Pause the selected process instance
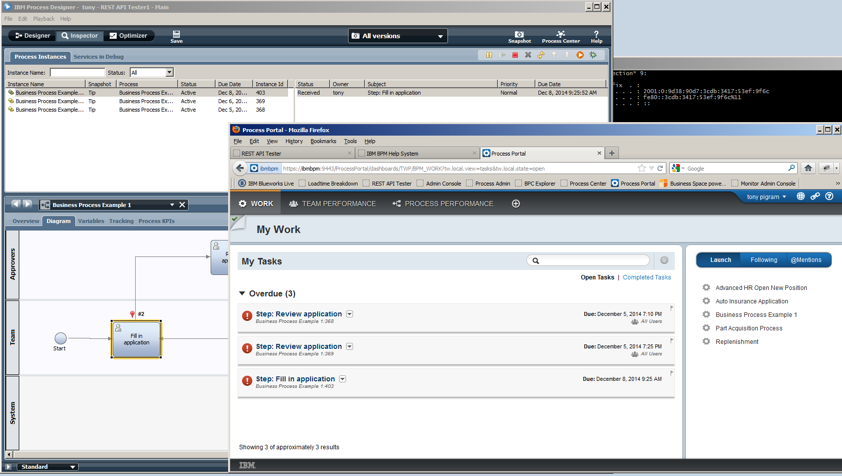 point(489,55)
